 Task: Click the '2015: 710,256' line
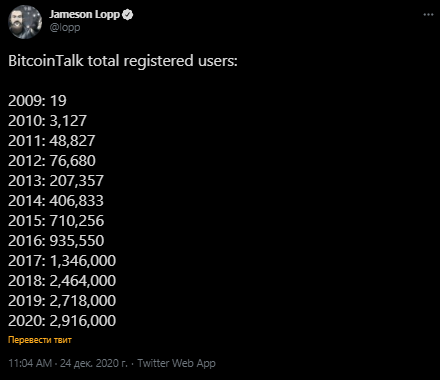(x=56, y=221)
